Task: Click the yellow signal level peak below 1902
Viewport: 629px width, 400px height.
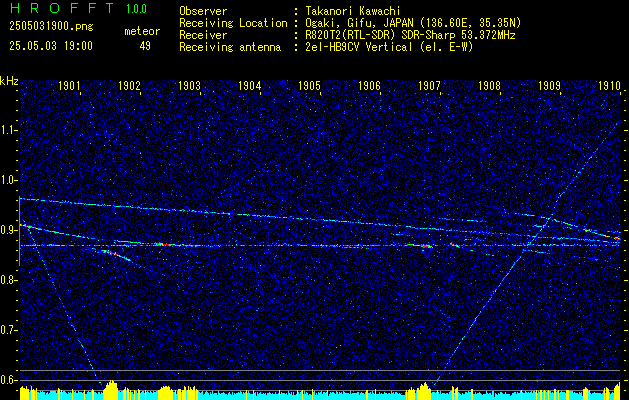Action: pyautogui.click(x=111, y=389)
